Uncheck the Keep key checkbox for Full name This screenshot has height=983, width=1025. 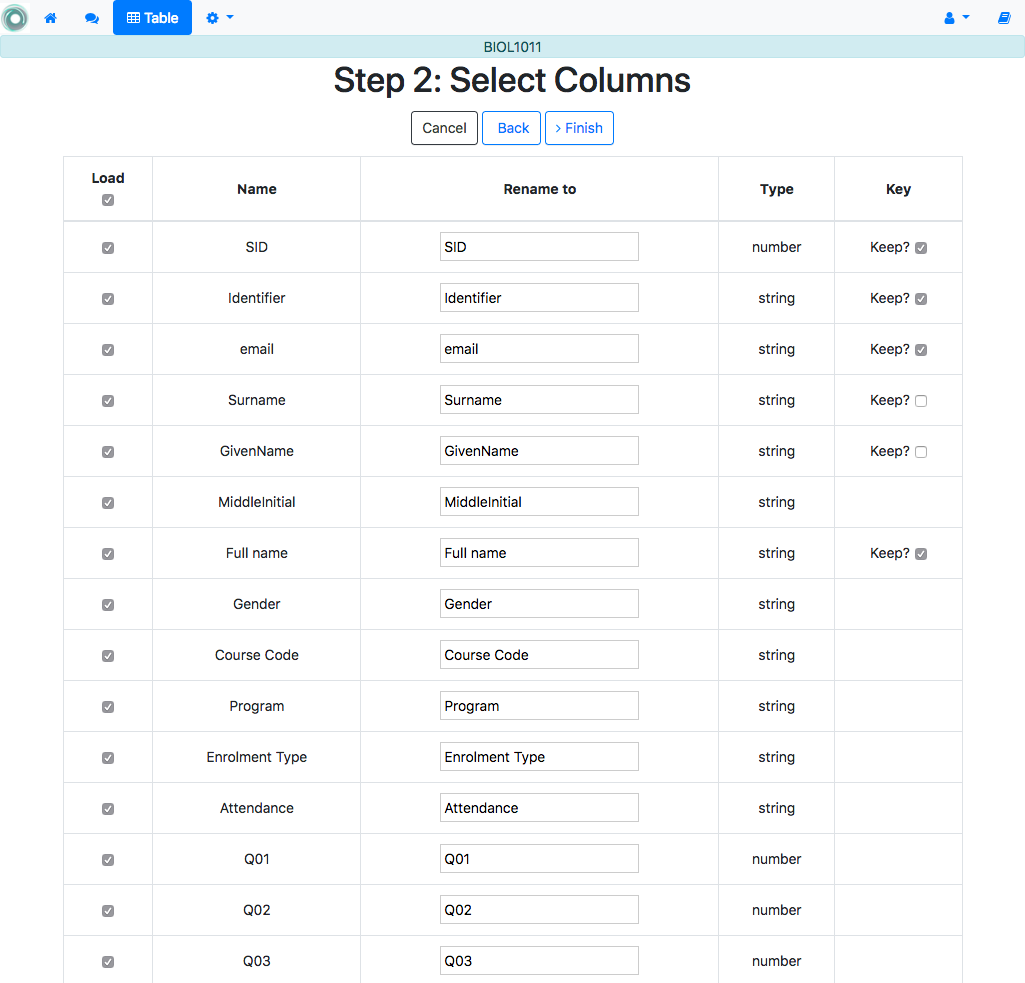921,554
